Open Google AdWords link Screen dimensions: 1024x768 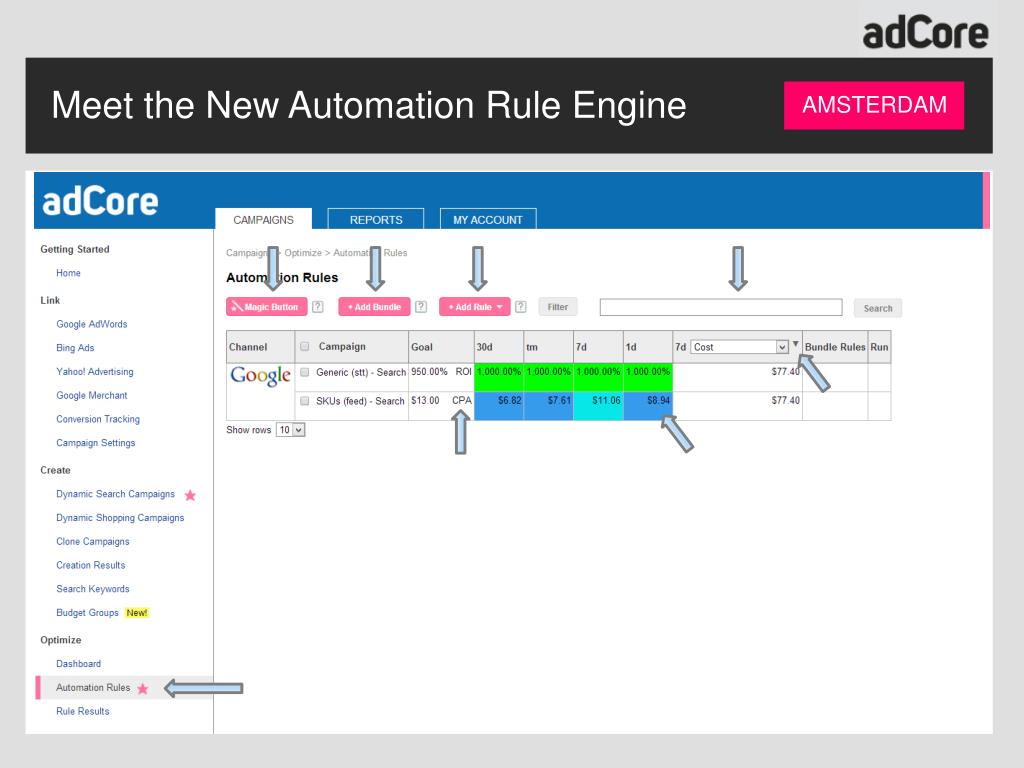coord(91,324)
